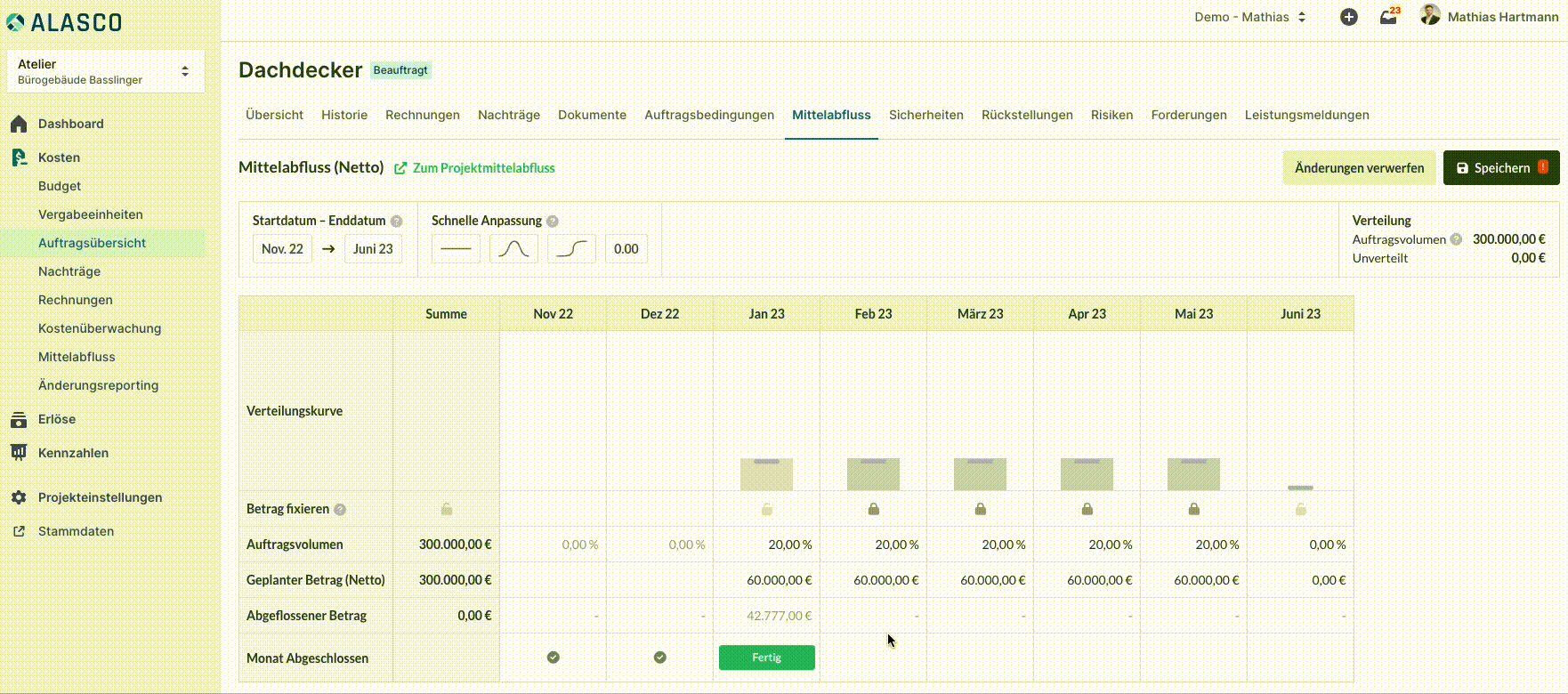Click the Erlöse sidebar icon
The width and height of the screenshot is (1568, 694).
(19, 419)
